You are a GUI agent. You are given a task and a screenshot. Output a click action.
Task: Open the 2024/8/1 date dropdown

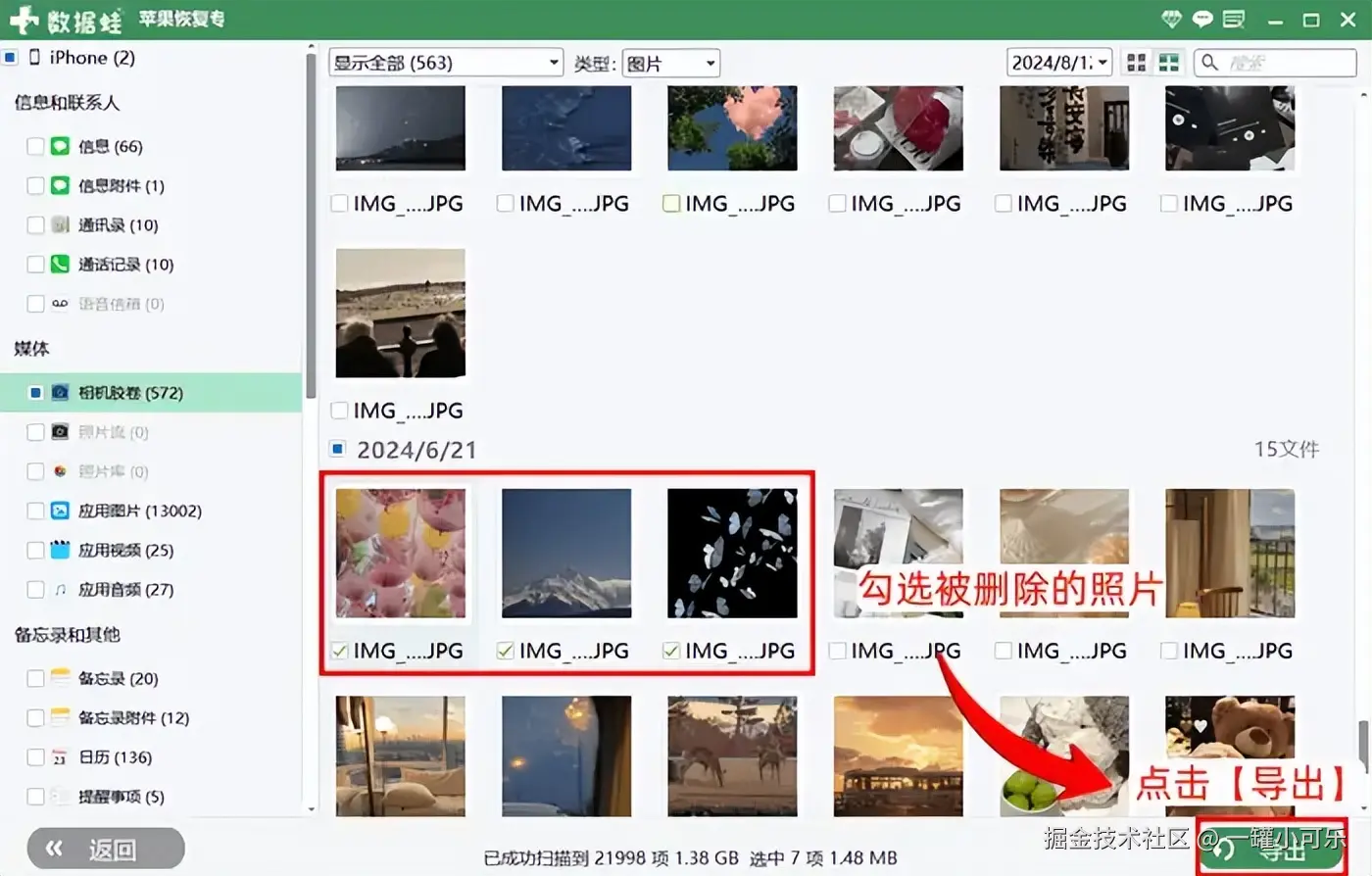1059,63
